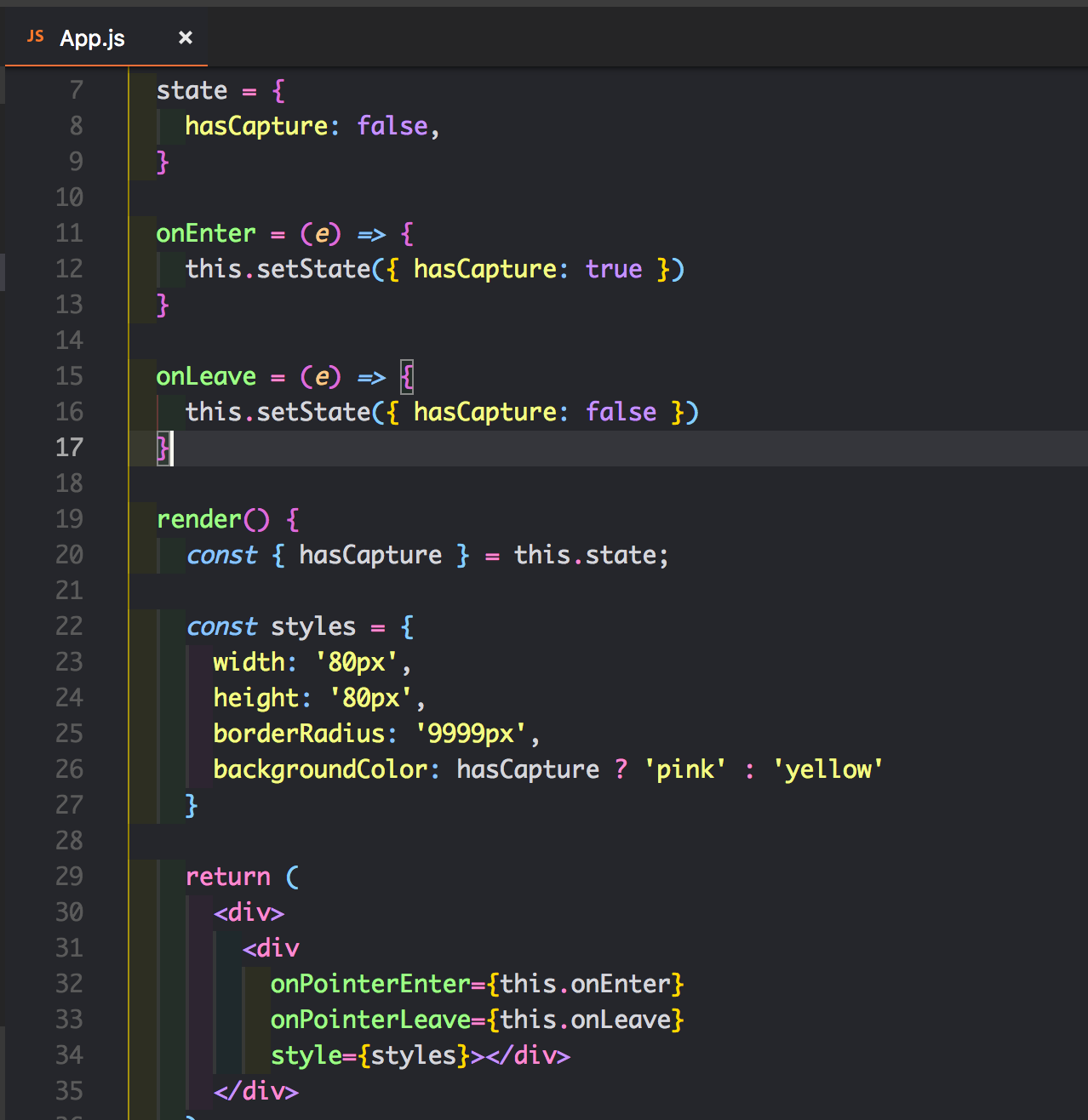Click line number 22 in gutter
The image size is (1088, 1120).
(70, 626)
